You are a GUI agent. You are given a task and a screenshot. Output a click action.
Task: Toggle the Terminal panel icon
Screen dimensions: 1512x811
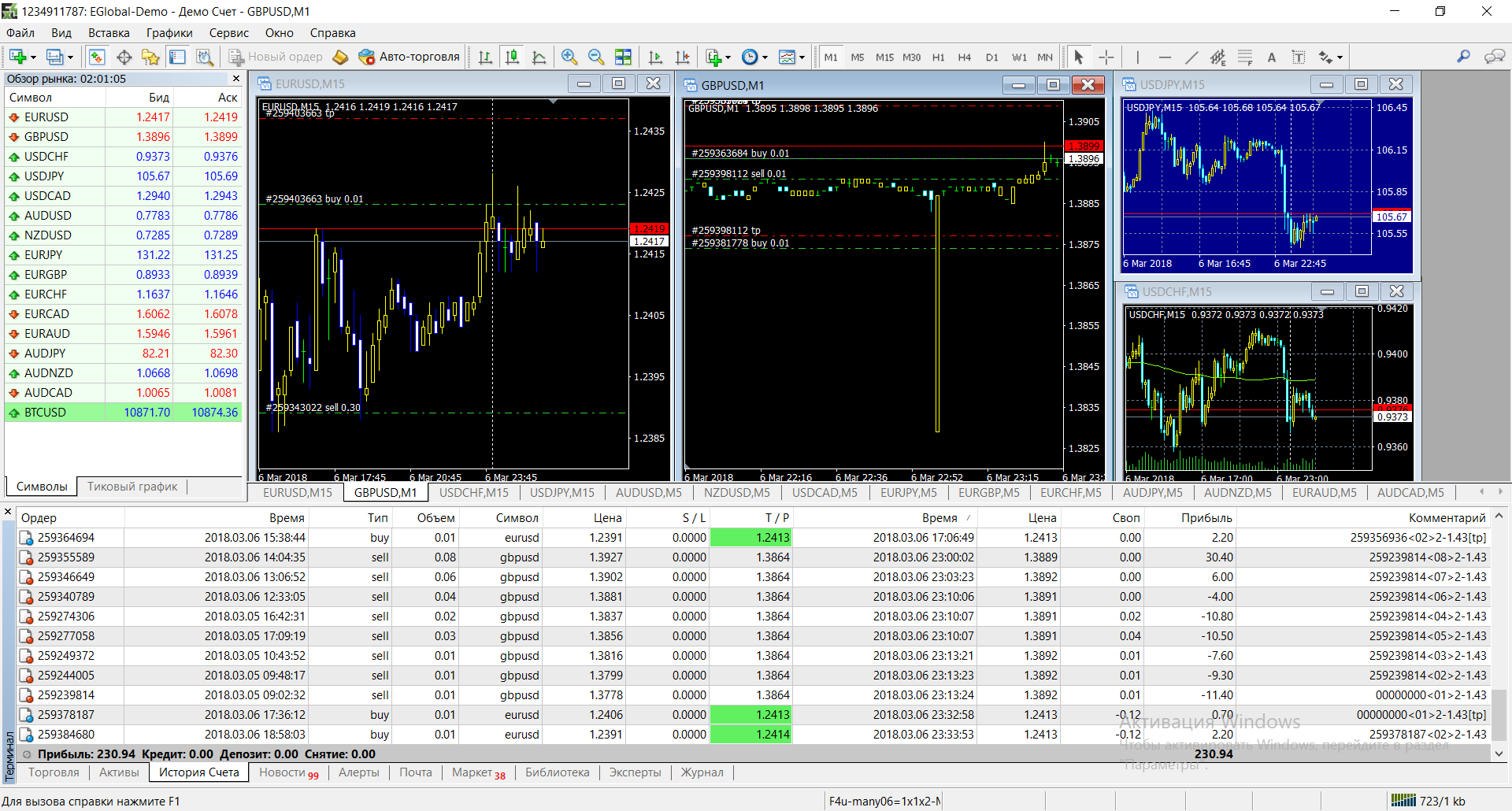[178, 57]
